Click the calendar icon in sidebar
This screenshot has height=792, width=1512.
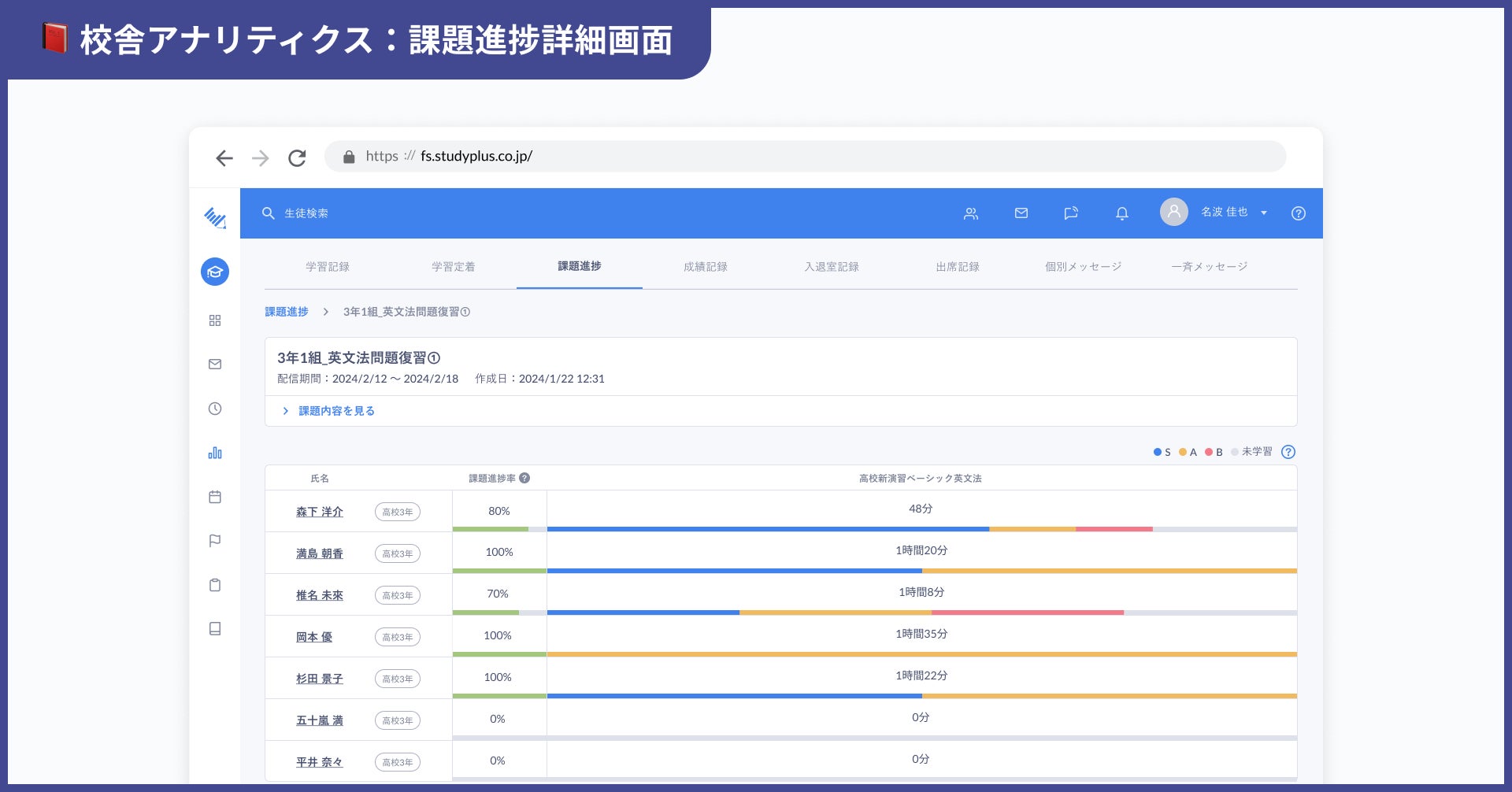click(214, 497)
